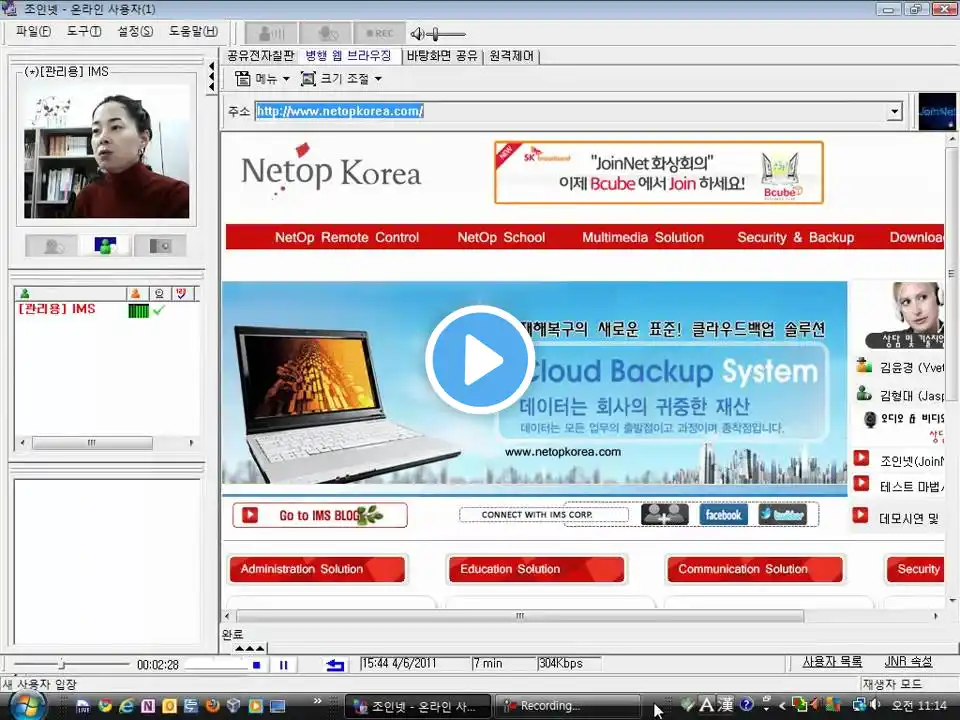Click the polling checkmark column header icon
Viewport: 960px width, 720px height.
(181, 294)
